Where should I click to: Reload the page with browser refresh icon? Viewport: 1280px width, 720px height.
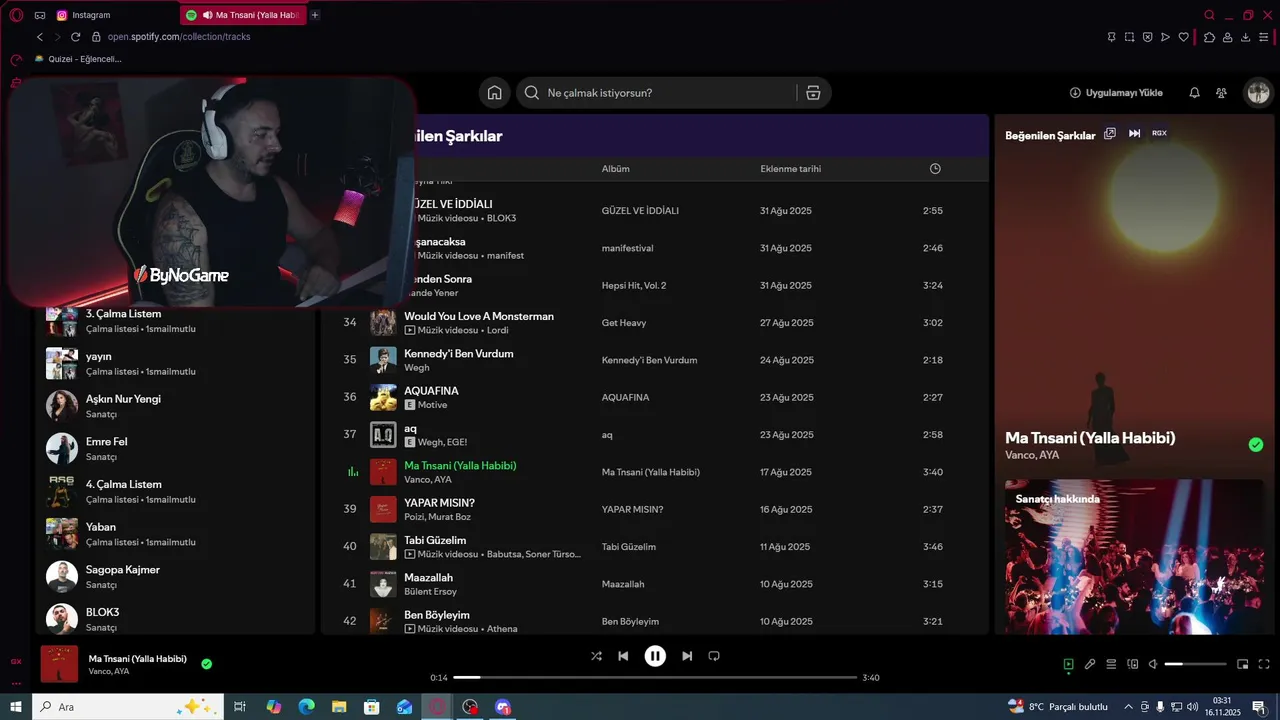click(75, 37)
